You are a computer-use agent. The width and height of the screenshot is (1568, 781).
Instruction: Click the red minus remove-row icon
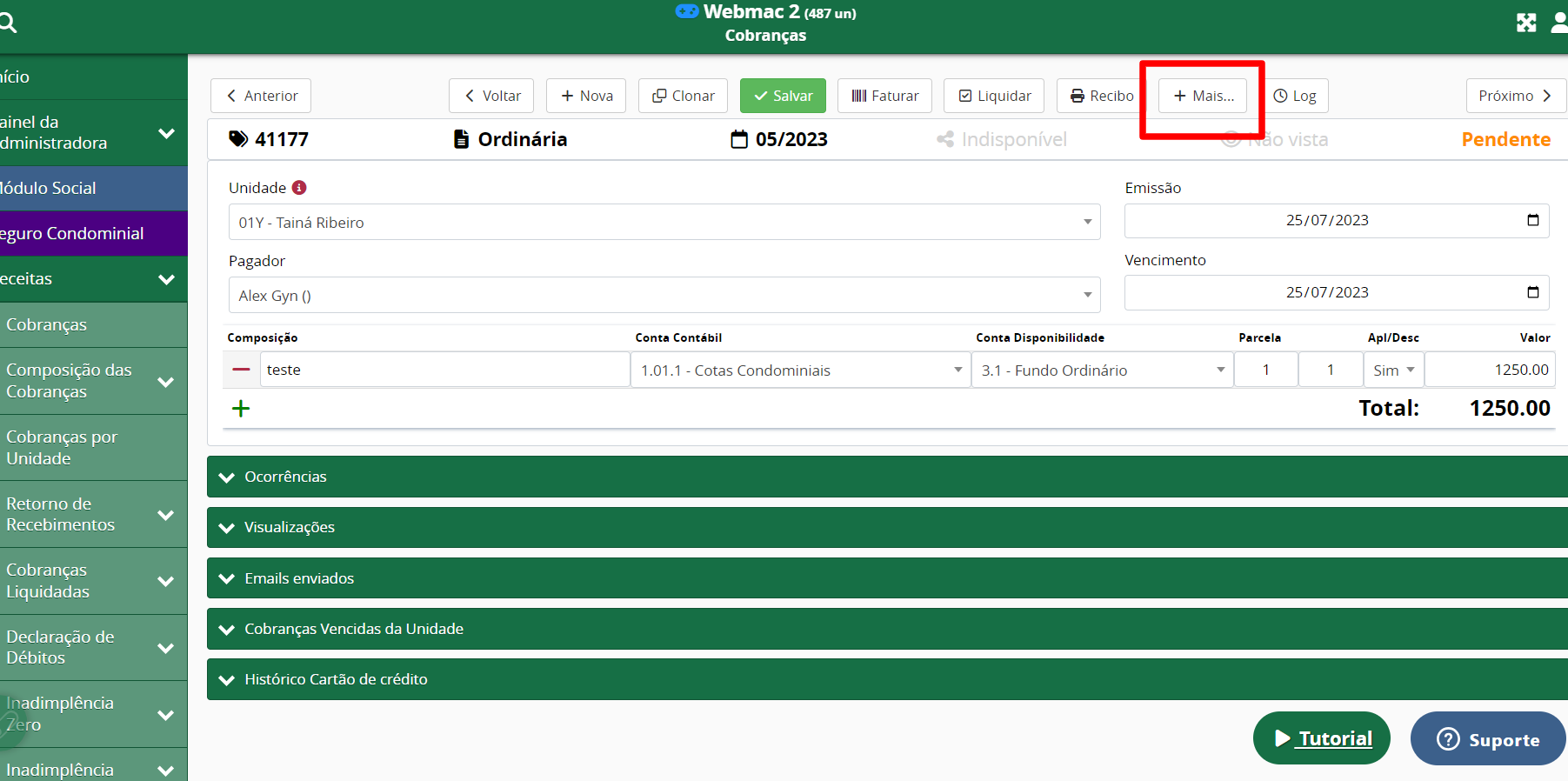click(241, 370)
